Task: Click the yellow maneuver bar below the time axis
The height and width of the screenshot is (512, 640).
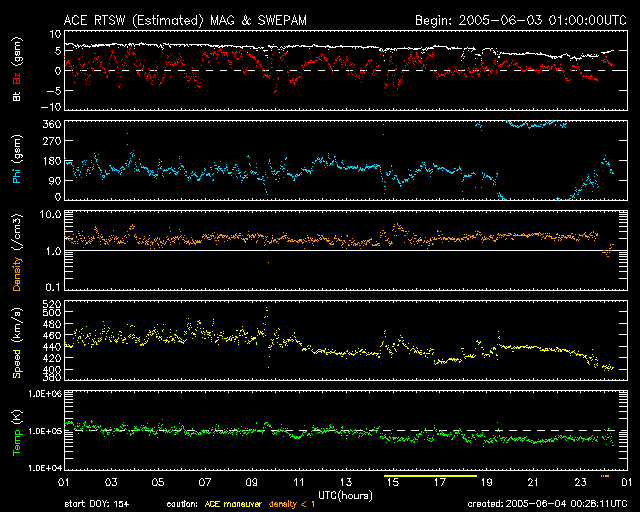Action: (x=430, y=472)
